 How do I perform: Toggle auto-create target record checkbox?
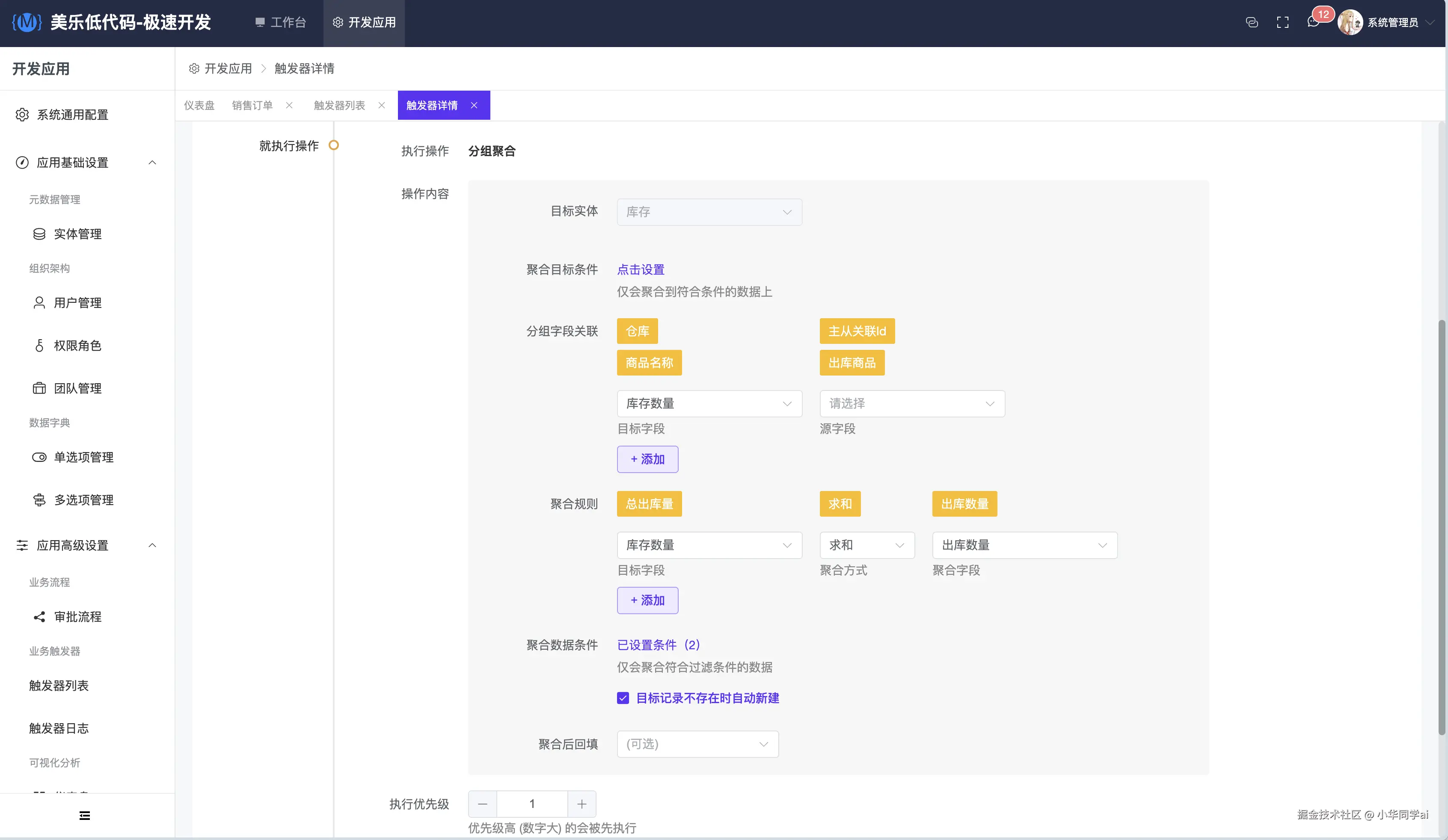pos(623,698)
